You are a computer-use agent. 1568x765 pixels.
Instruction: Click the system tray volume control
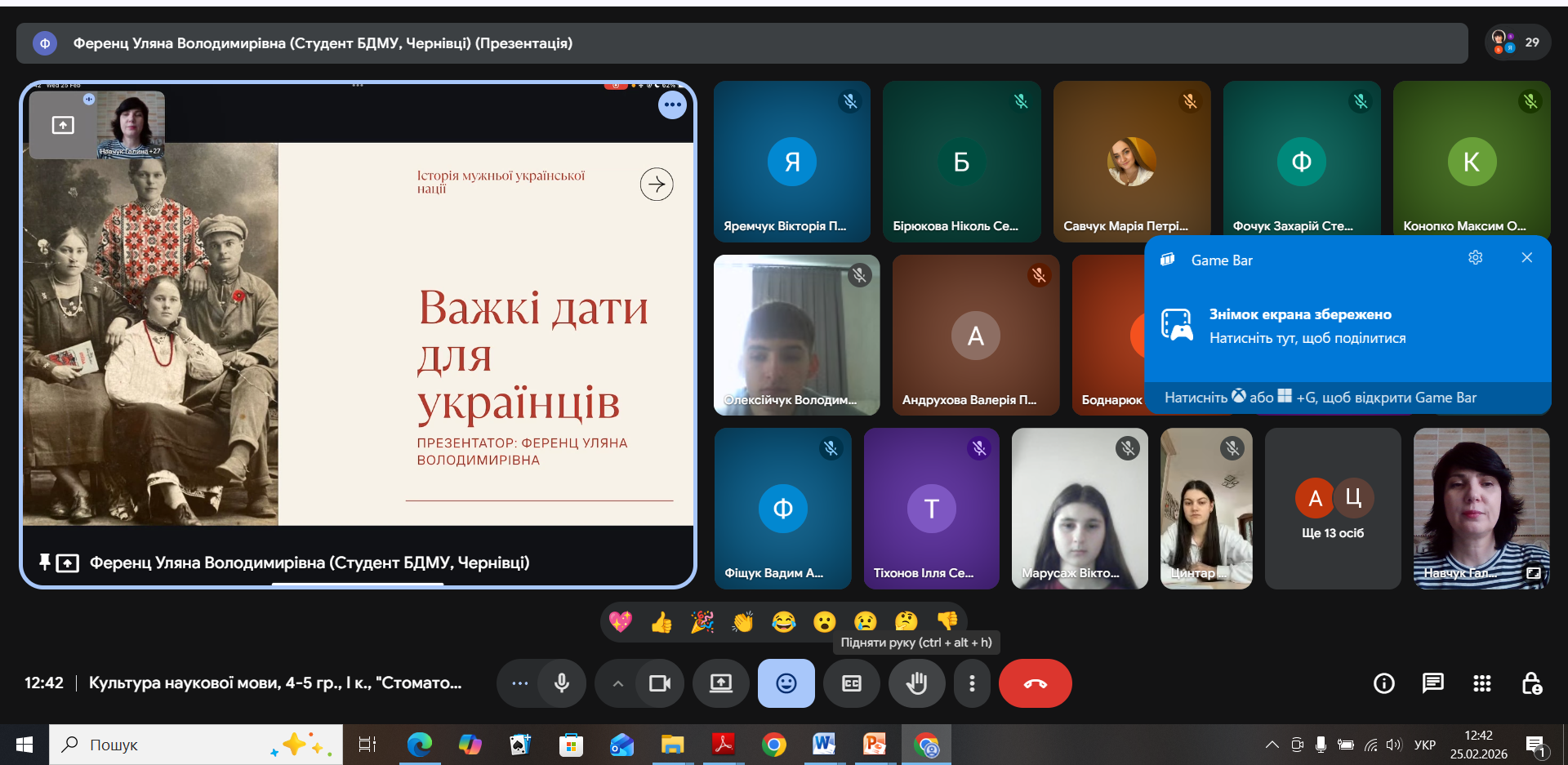point(1394,744)
